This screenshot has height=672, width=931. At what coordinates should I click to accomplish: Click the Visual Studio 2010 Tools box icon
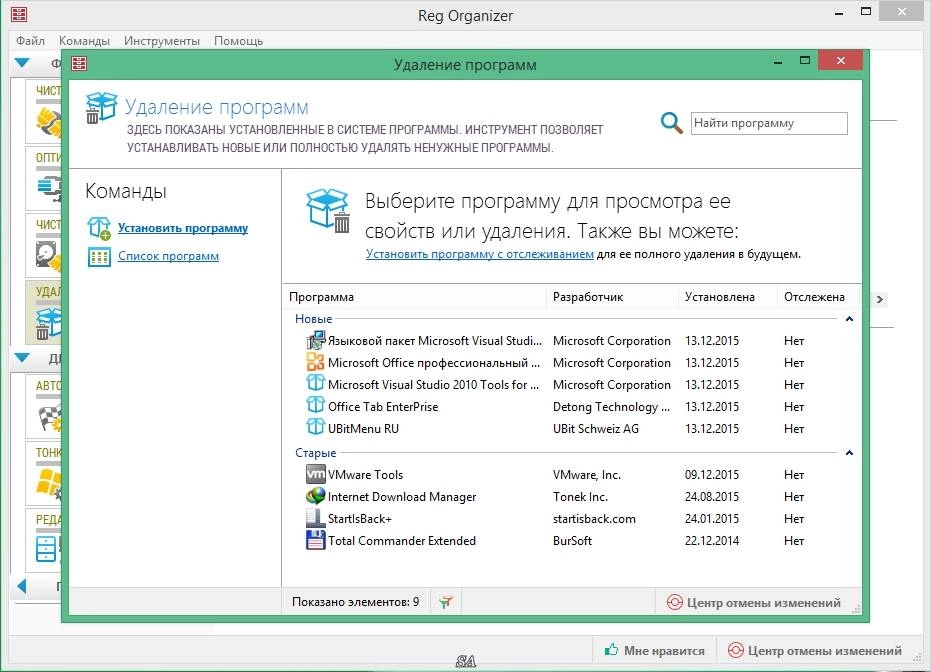tap(315, 384)
